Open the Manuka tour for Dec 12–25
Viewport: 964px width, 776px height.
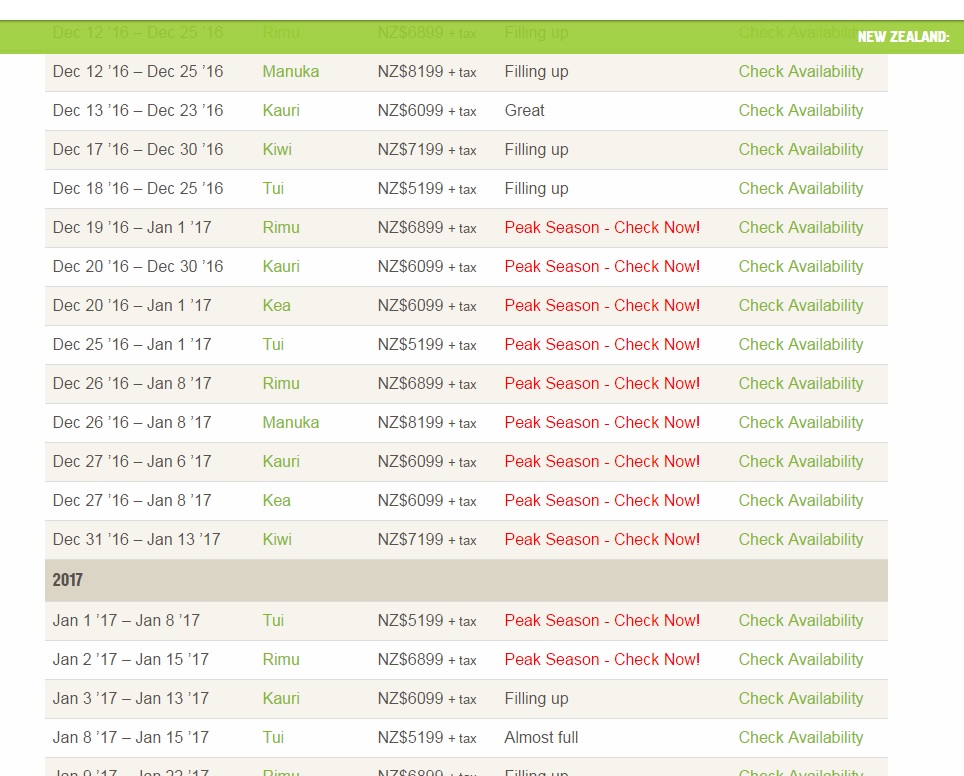click(290, 72)
